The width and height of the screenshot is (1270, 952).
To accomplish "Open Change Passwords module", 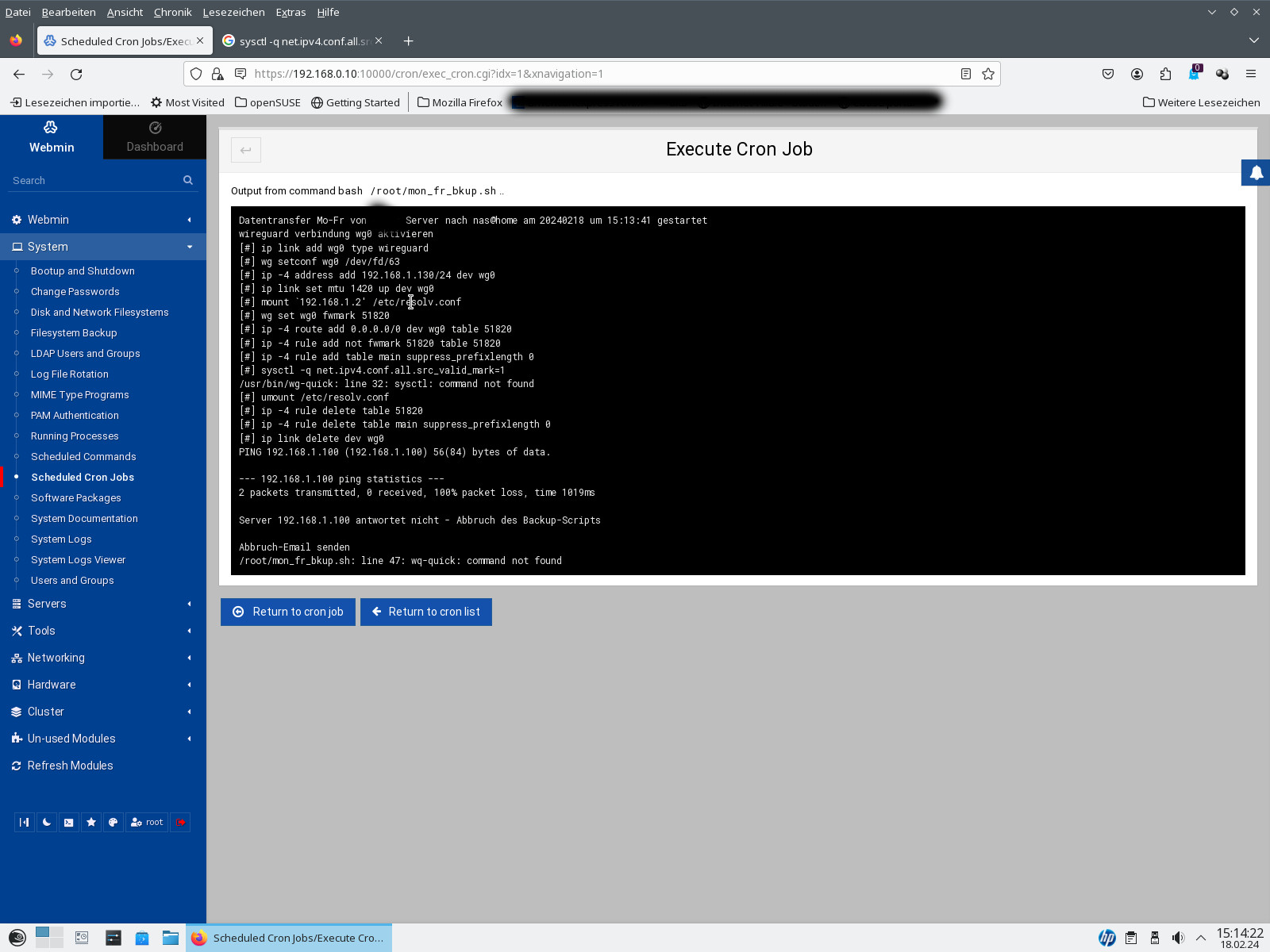I will 75,291.
